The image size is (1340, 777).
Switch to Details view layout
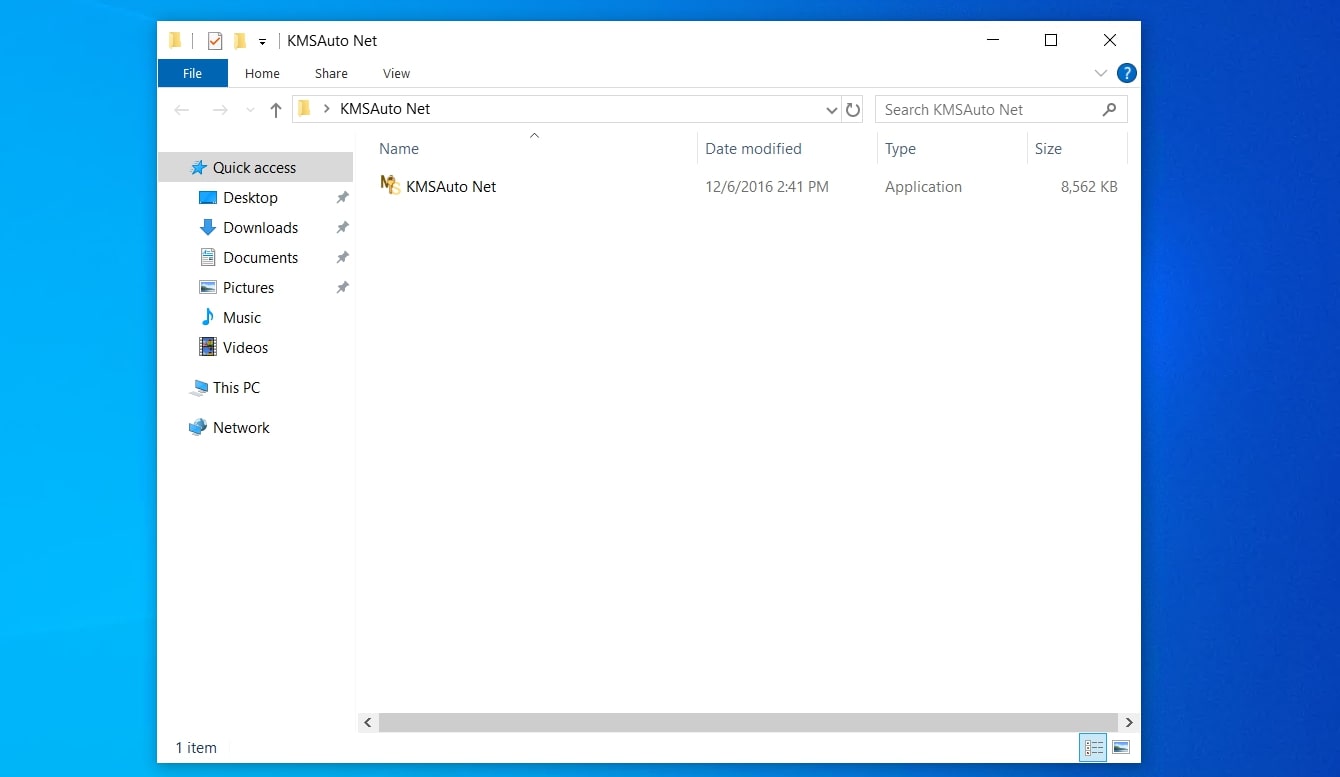1093,747
